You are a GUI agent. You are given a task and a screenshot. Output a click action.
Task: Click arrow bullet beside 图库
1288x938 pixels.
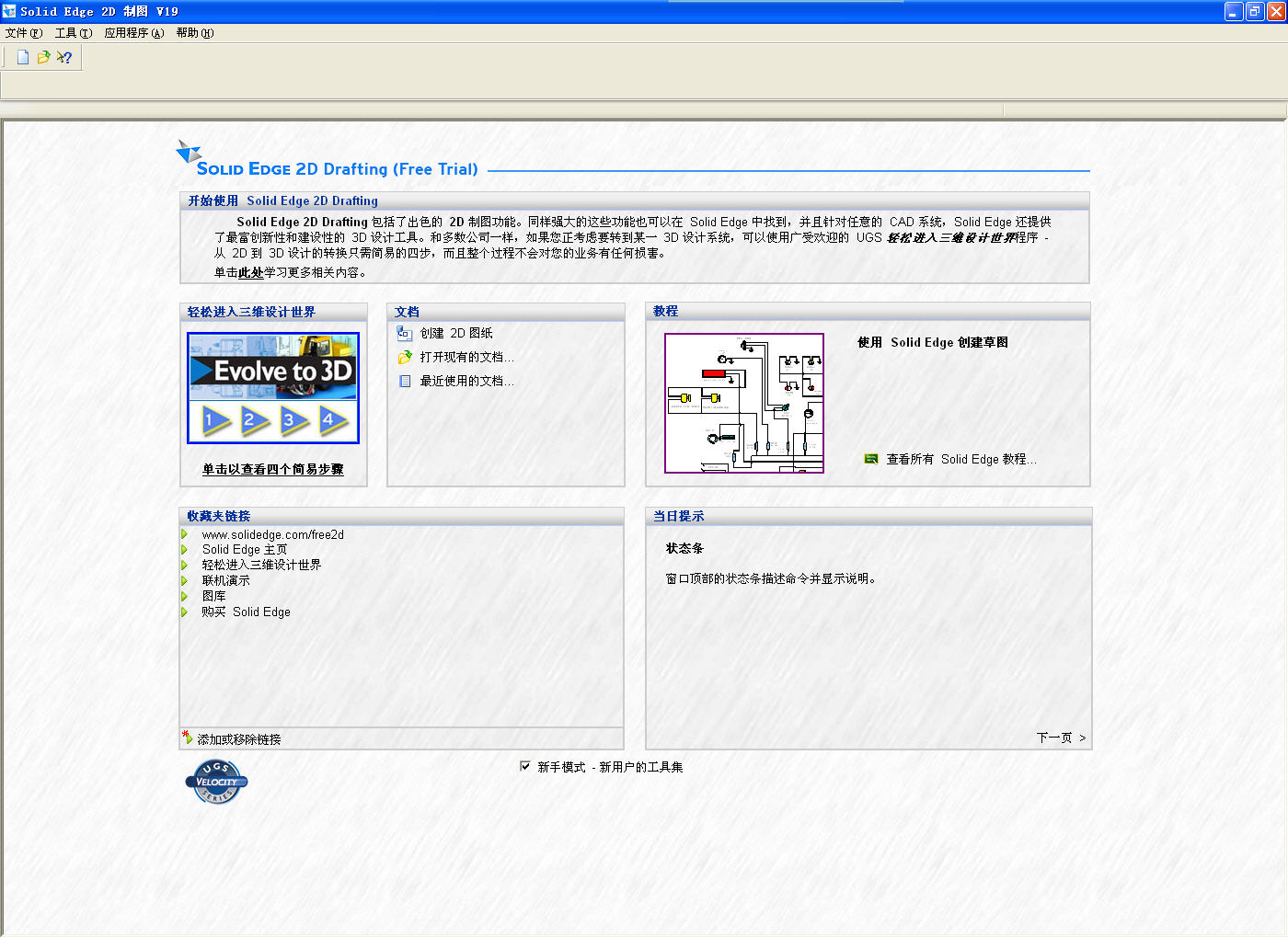185,597
